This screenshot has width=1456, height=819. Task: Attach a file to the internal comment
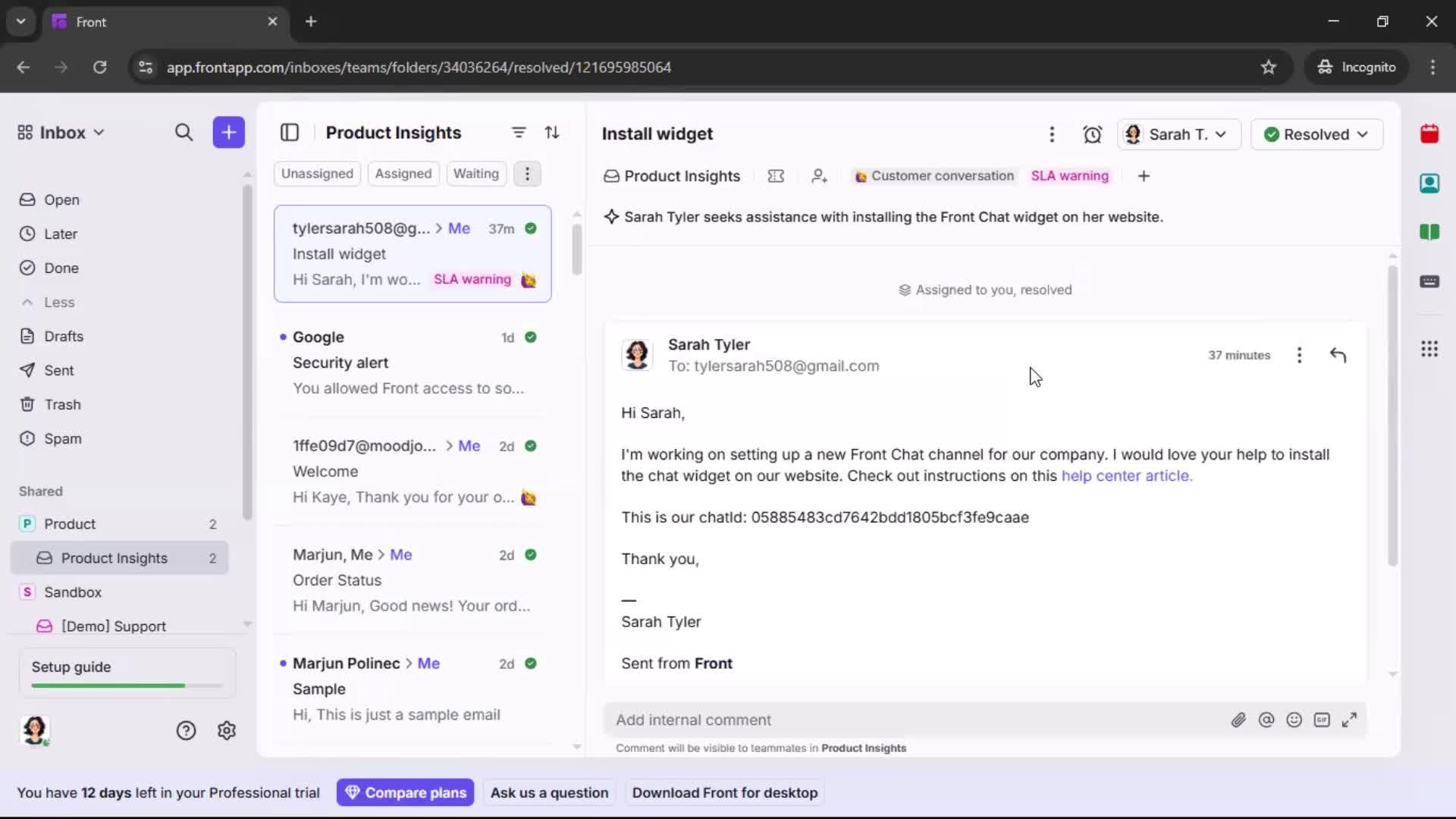(x=1239, y=720)
